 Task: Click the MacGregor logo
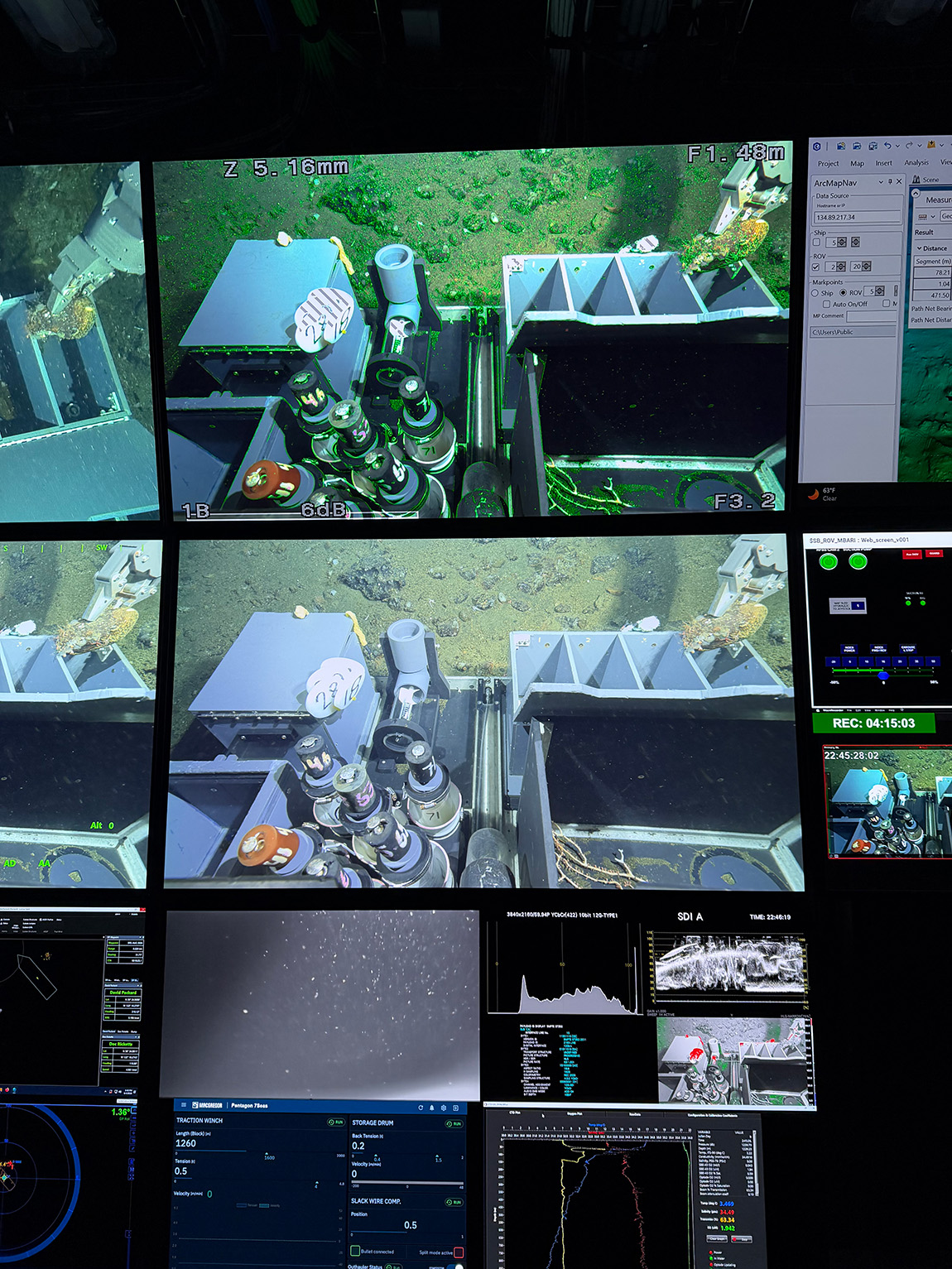pos(207,1105)
